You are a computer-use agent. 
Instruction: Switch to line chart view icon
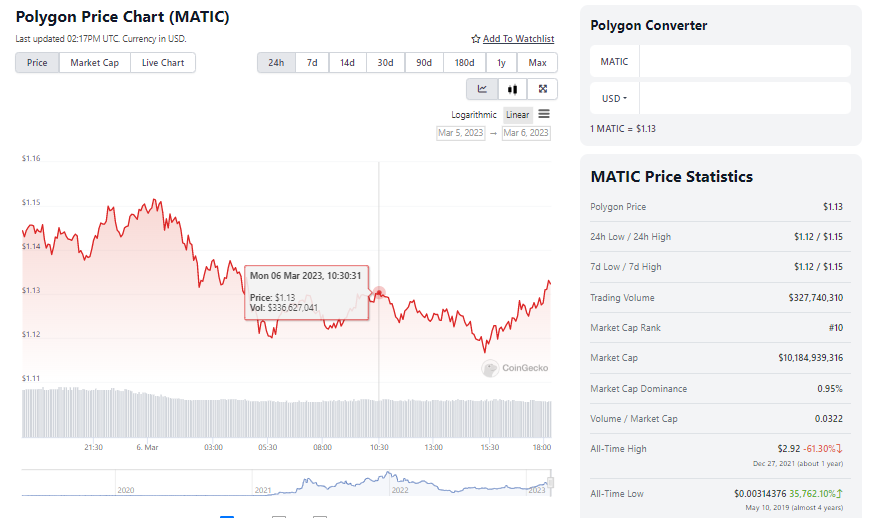[482, 89]
